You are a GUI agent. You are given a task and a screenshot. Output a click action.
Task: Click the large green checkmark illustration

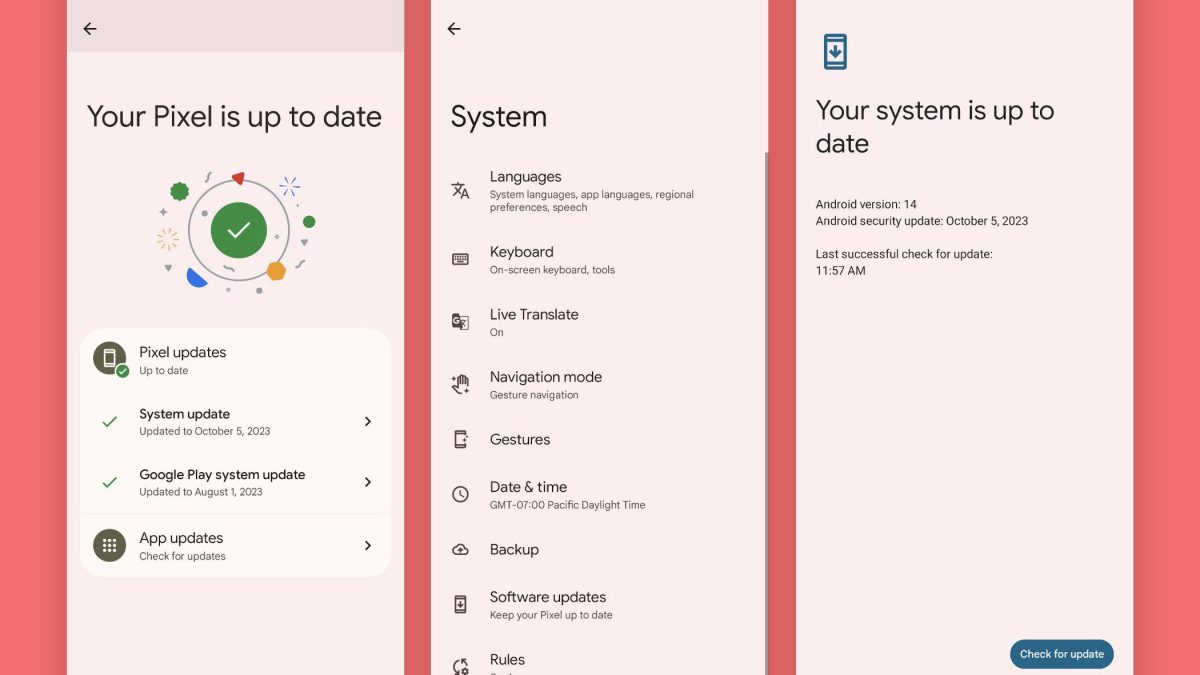tap(238, 230)
